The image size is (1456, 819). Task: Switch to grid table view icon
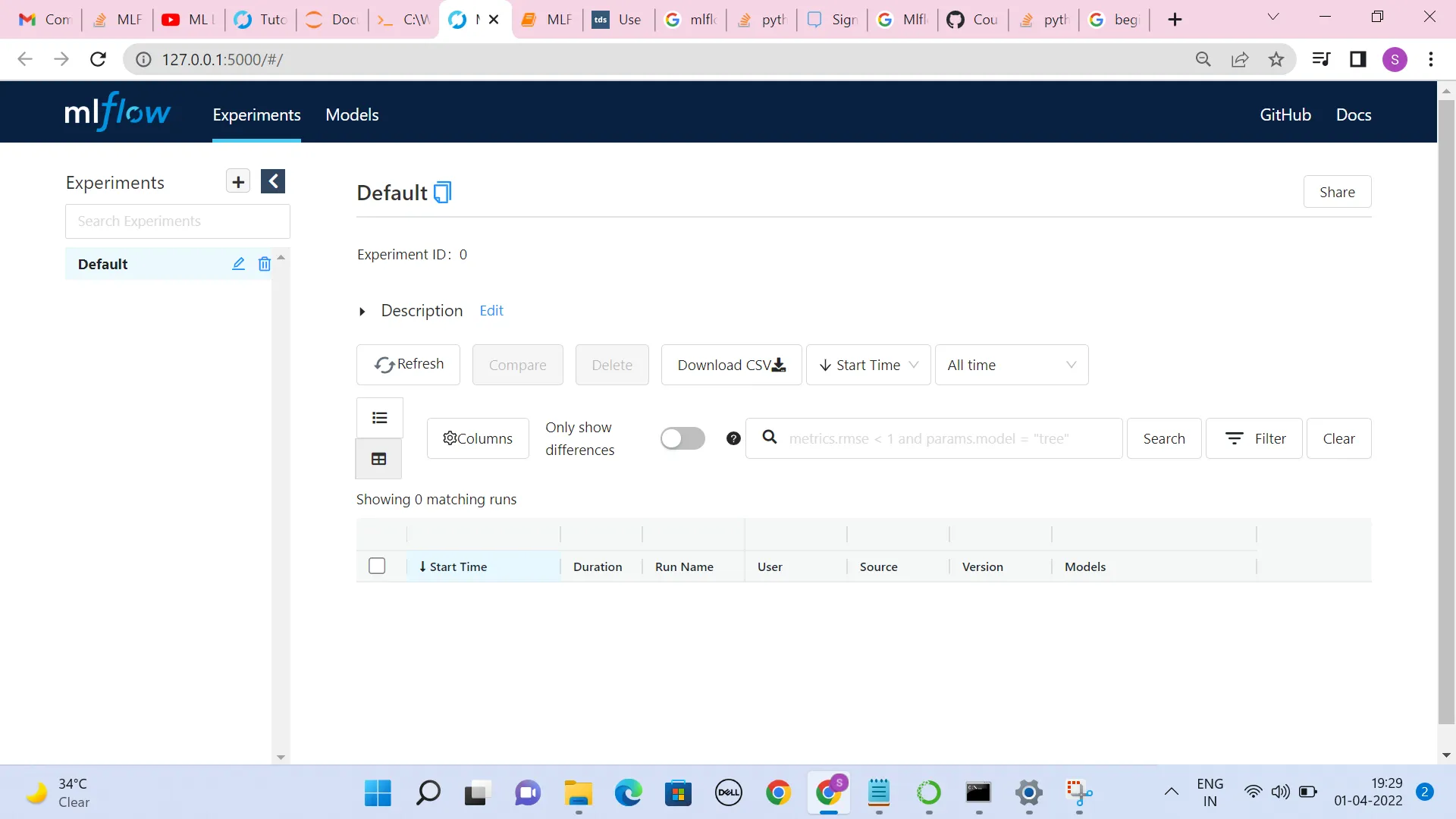click(x=379, y=459)
